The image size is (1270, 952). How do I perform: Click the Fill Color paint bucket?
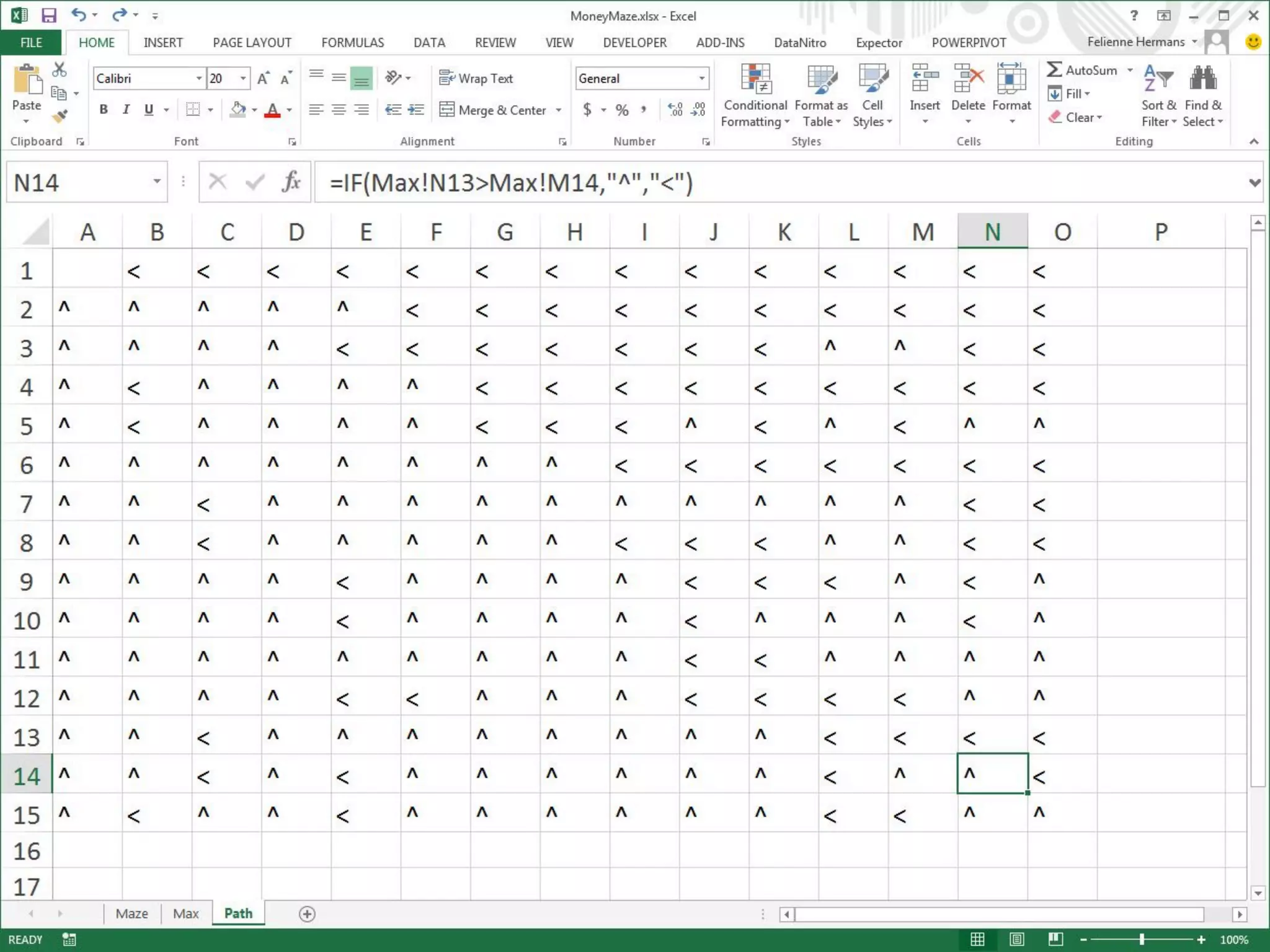pyautogui.click(x=238, y=110)
